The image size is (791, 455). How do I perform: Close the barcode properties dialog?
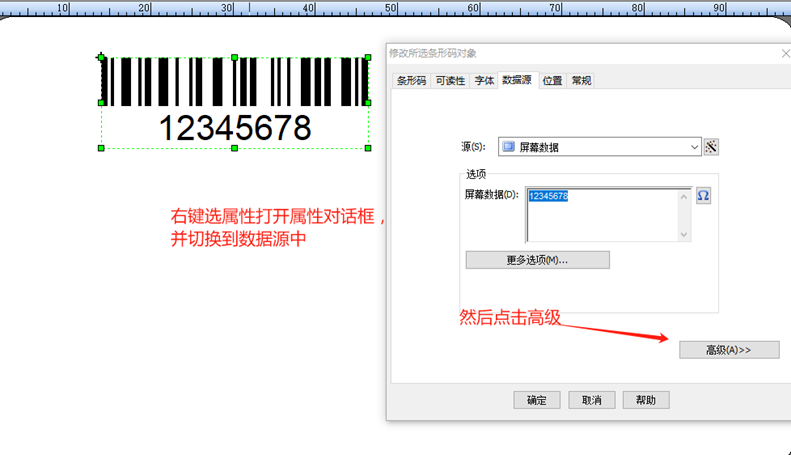pyautogui.click(x=785, y=53)
